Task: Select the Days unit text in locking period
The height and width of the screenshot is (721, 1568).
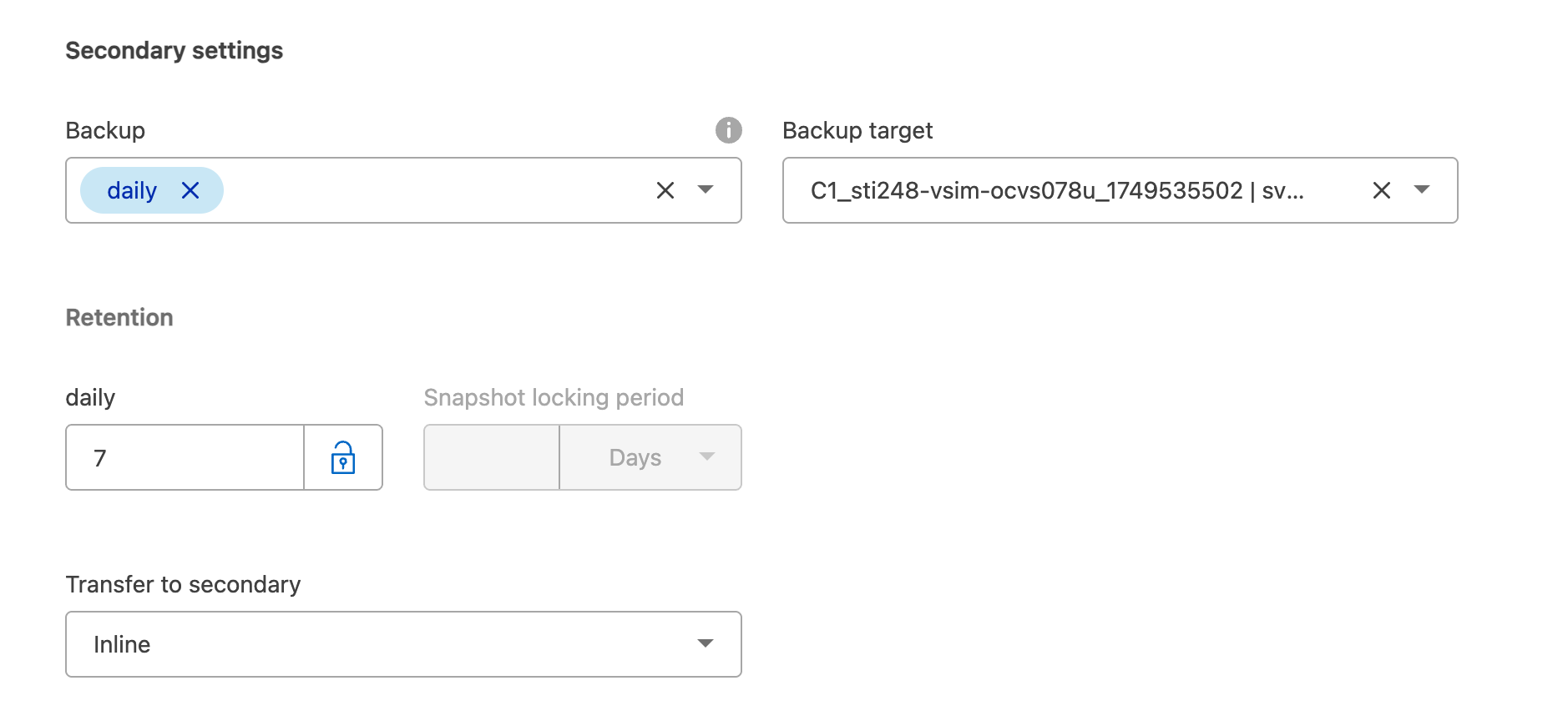Action: pos(635,457)
